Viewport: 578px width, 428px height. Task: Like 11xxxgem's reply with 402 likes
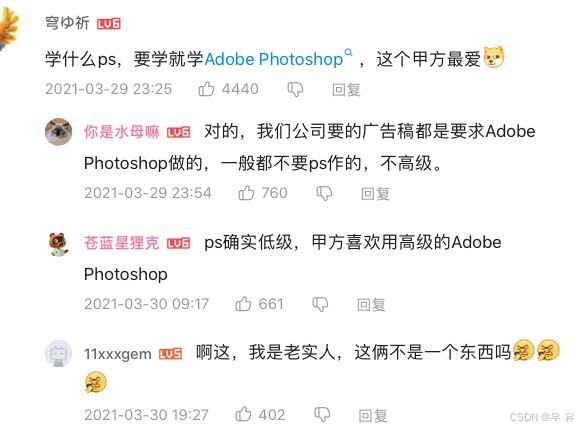click(243, 414)
